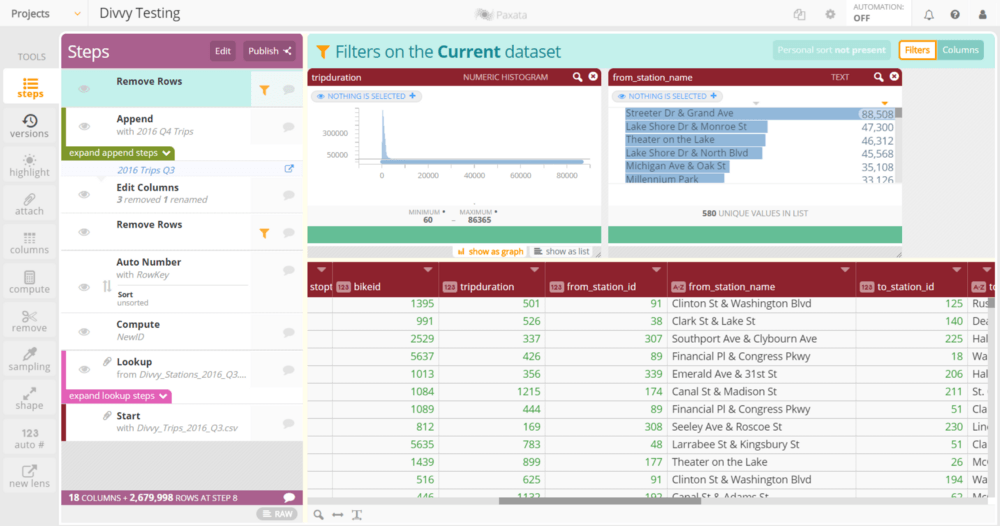Toggle visibility of Append step
The height and width of the screenshot is (526, 1000).
click(x=84, y=126)
